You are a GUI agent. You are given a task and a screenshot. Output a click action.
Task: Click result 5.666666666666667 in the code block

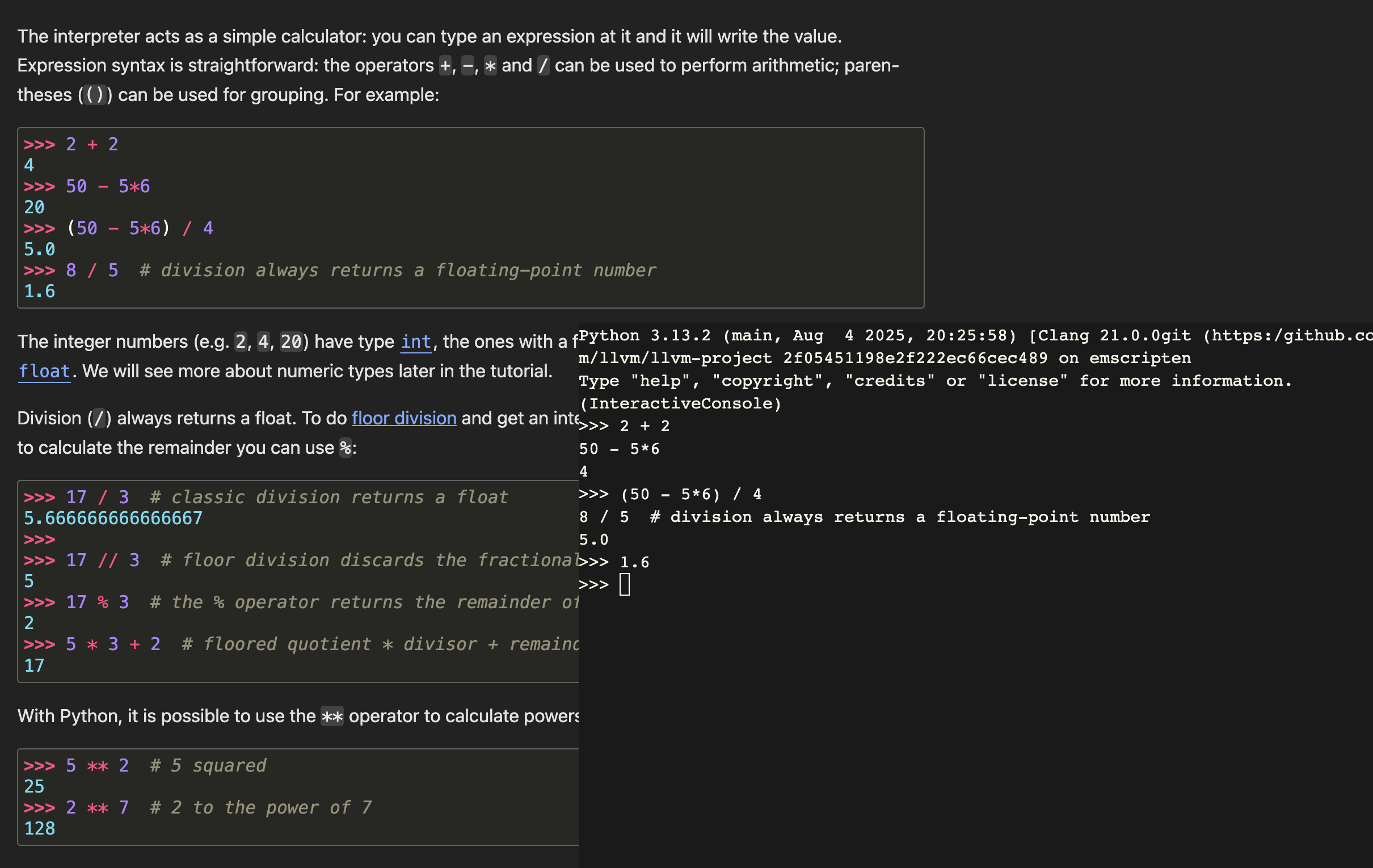pyautogui.click(x=113, y=518)
